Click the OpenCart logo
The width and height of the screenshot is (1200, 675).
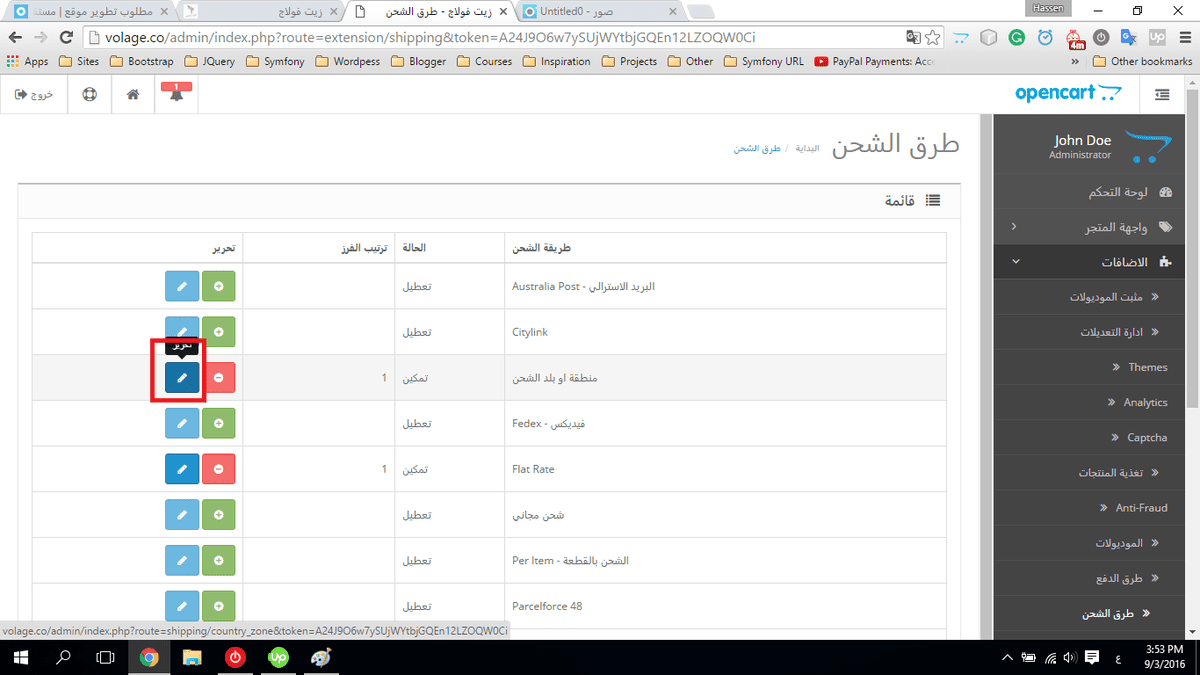click(x=1068, y=93)
